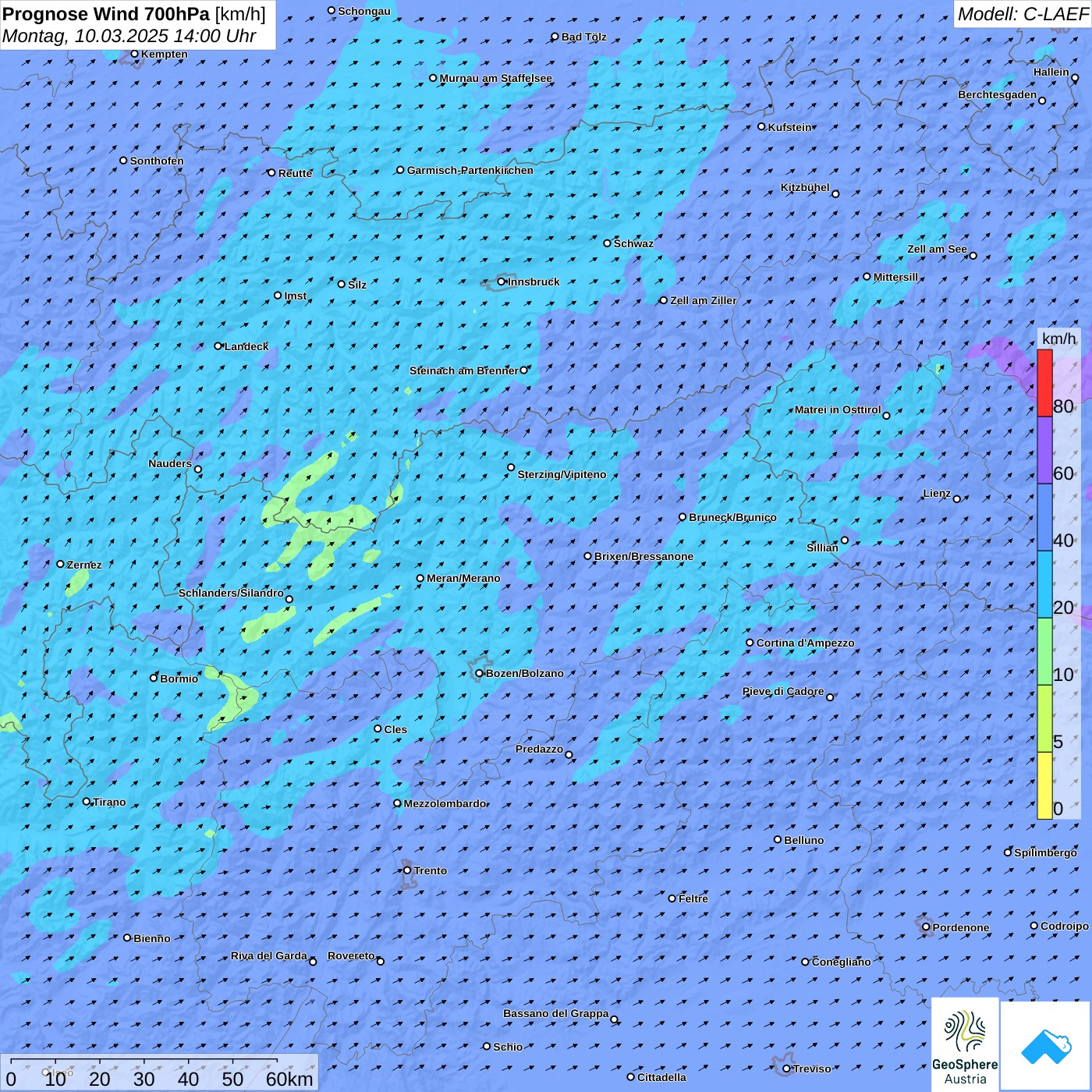Click the Reutte label
Screen dimensions: 1092x1092
[x=296, y=173]
